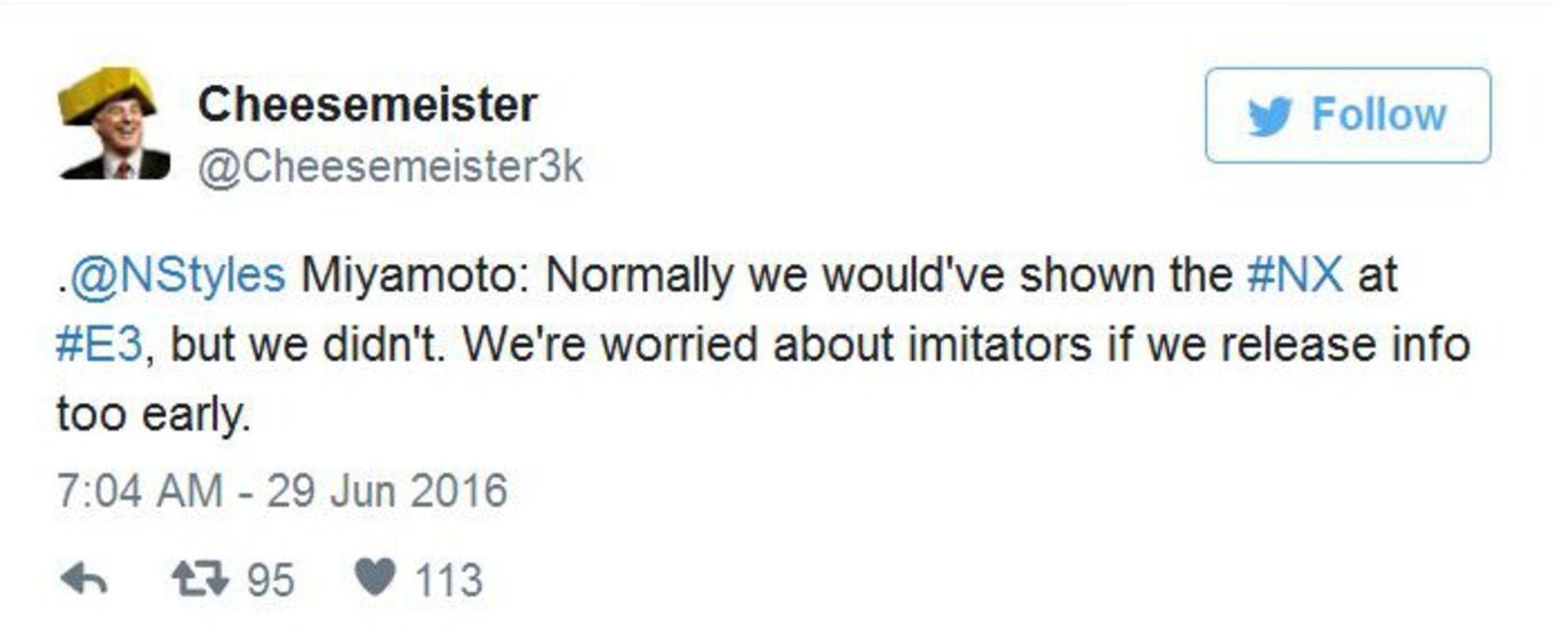Visit the @NStyles mentioned profile
Viewport: 1568px width, 639px height.
click(x=177, y=275)
